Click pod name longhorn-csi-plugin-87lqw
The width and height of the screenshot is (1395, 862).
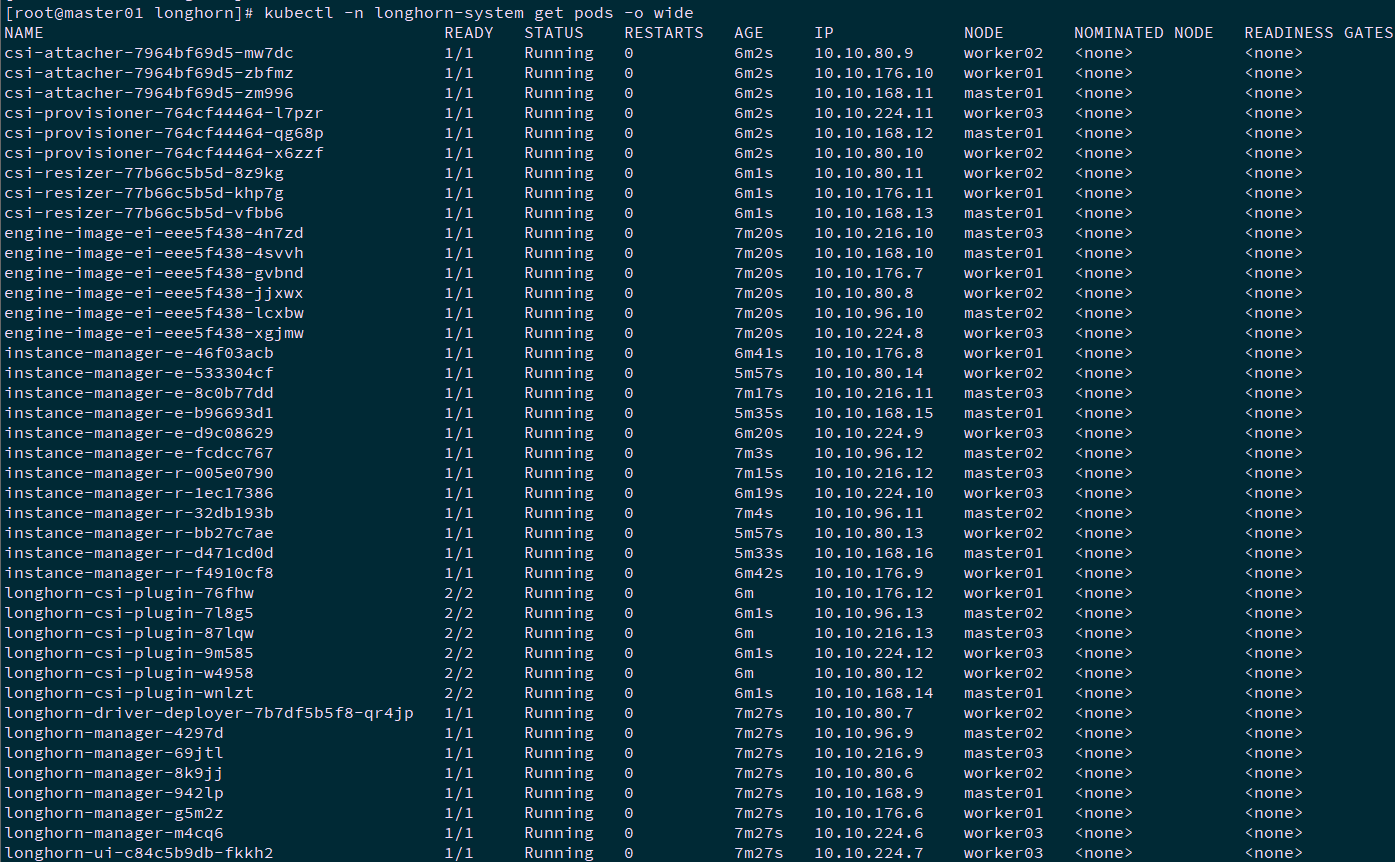coord(129,633)
